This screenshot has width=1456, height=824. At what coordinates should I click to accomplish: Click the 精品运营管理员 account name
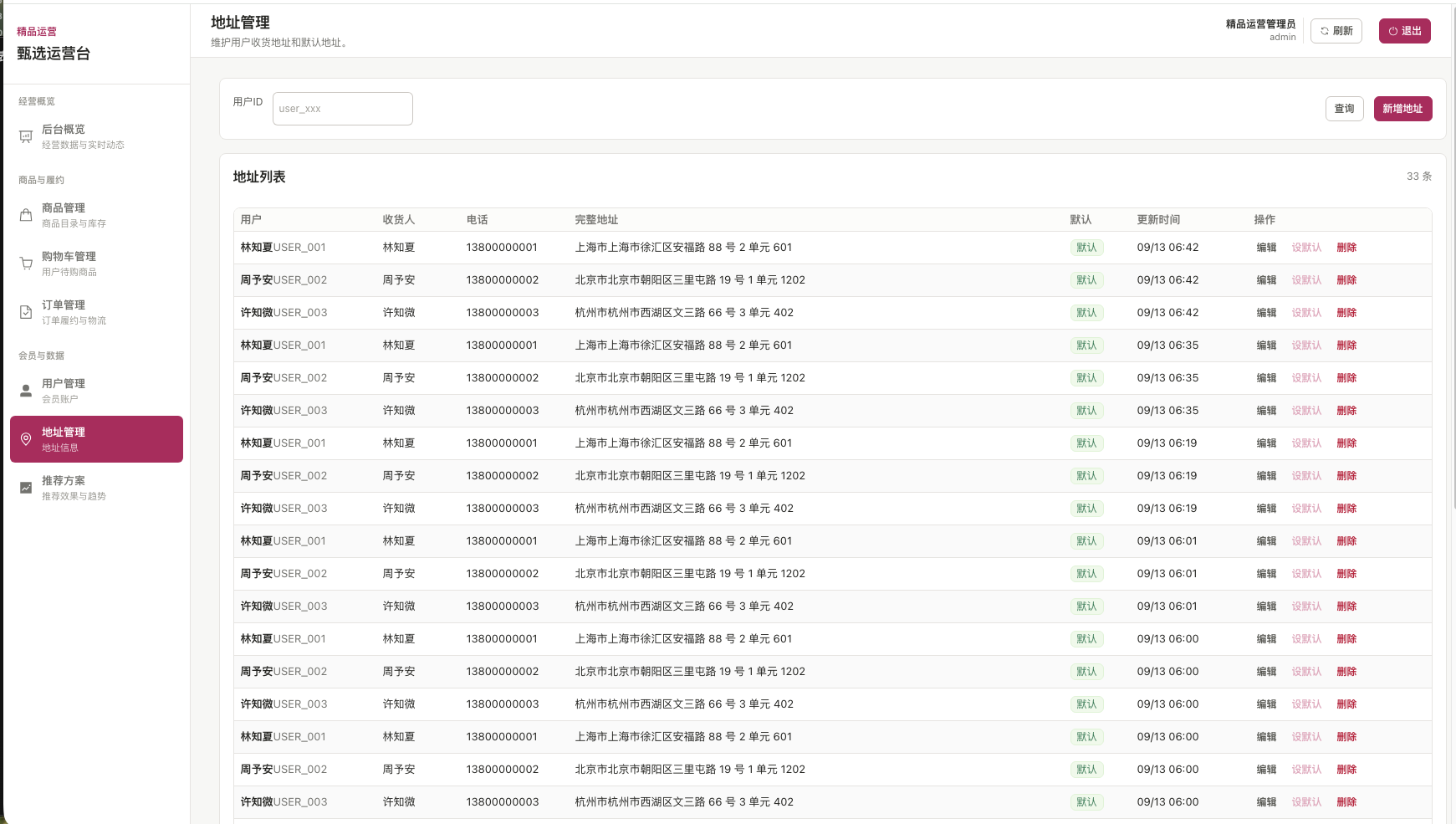[x=1260, y=24]
